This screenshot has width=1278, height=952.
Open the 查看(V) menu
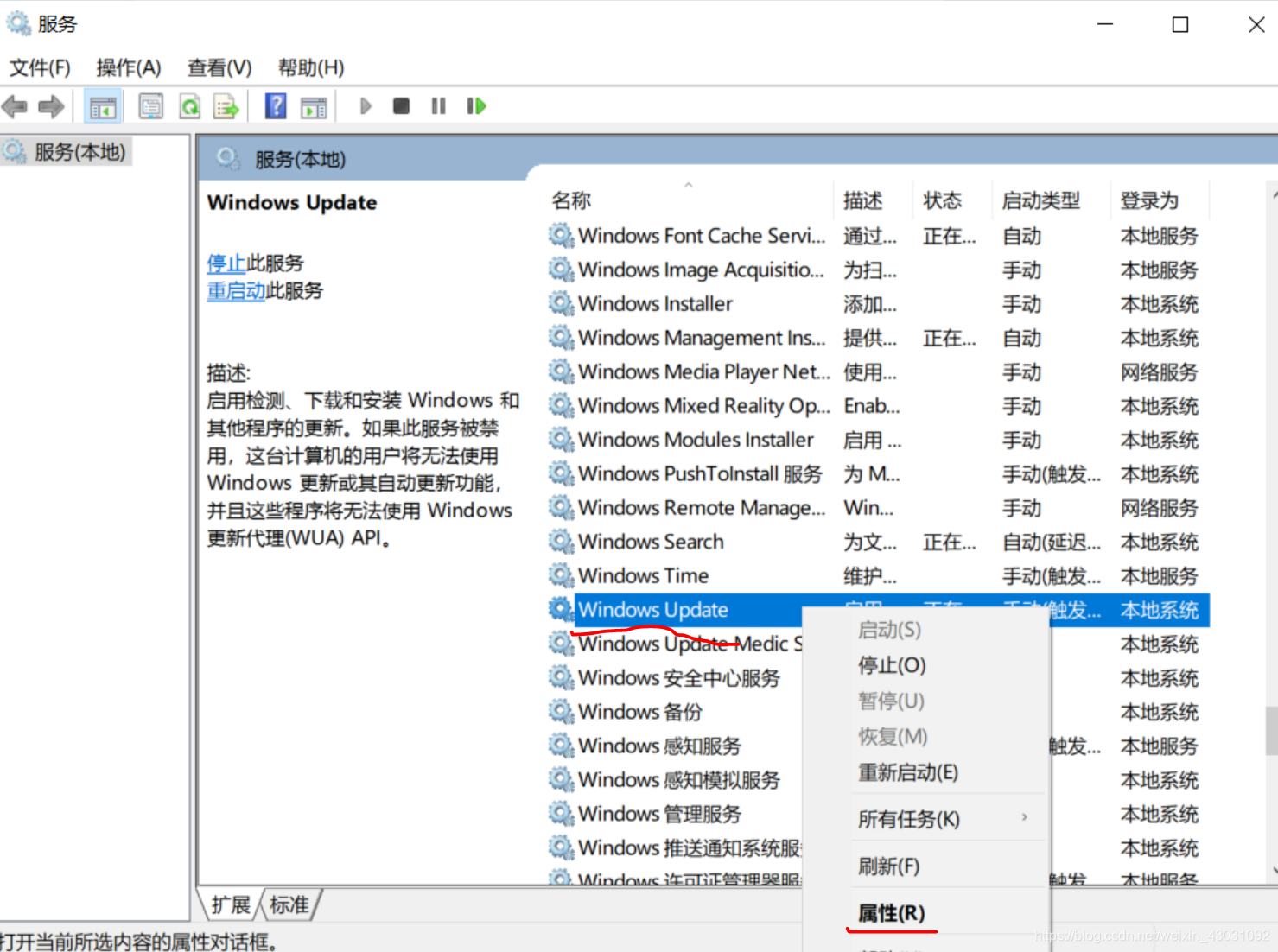coord(219,67)
